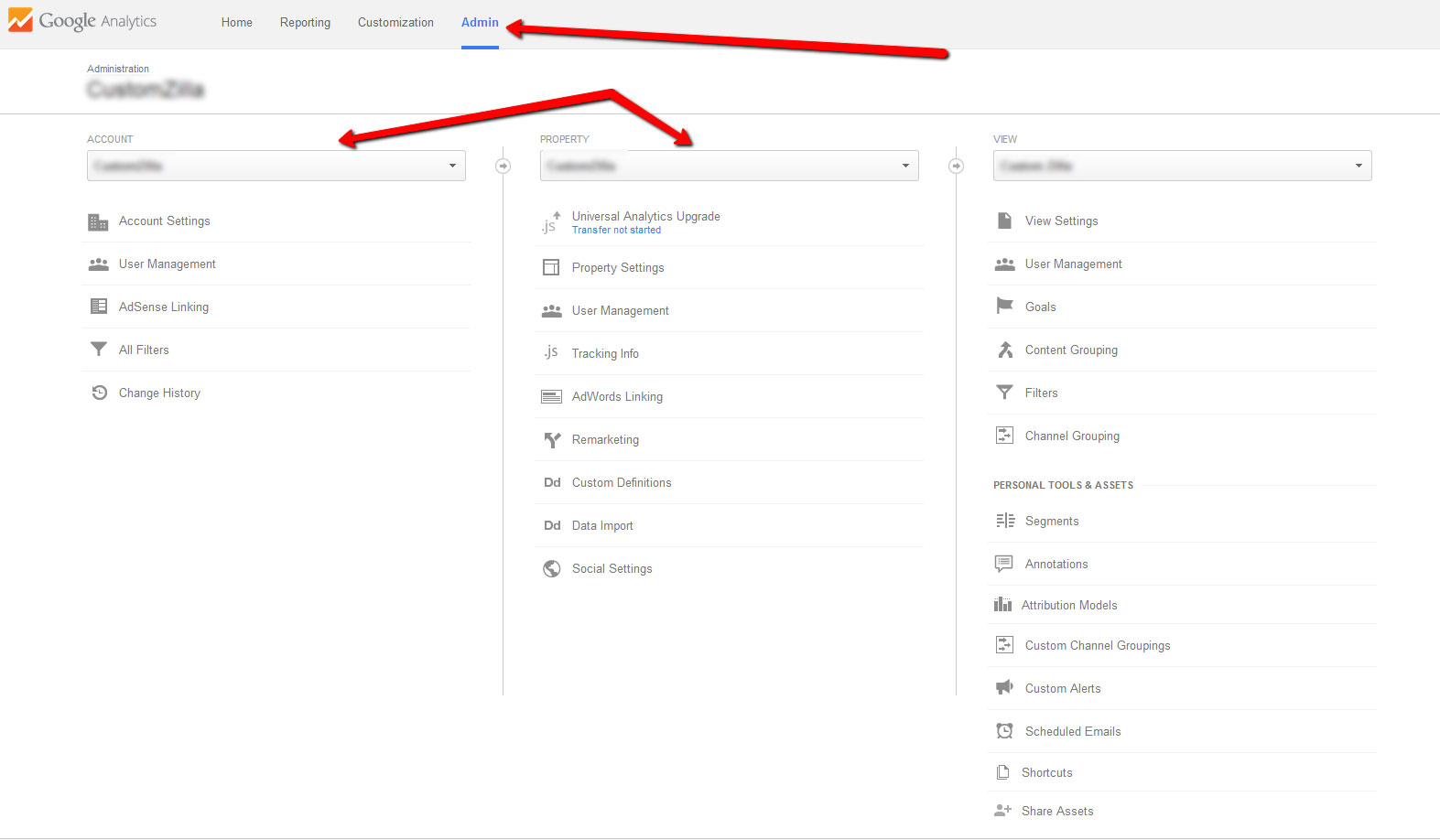Open Scheduled Emails

tap(1073, 731)
